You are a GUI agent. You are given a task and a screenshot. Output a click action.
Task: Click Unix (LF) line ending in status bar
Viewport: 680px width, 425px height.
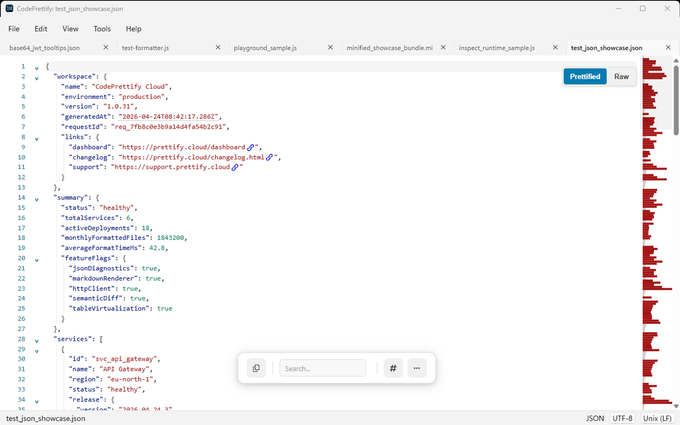pos(657,418)
